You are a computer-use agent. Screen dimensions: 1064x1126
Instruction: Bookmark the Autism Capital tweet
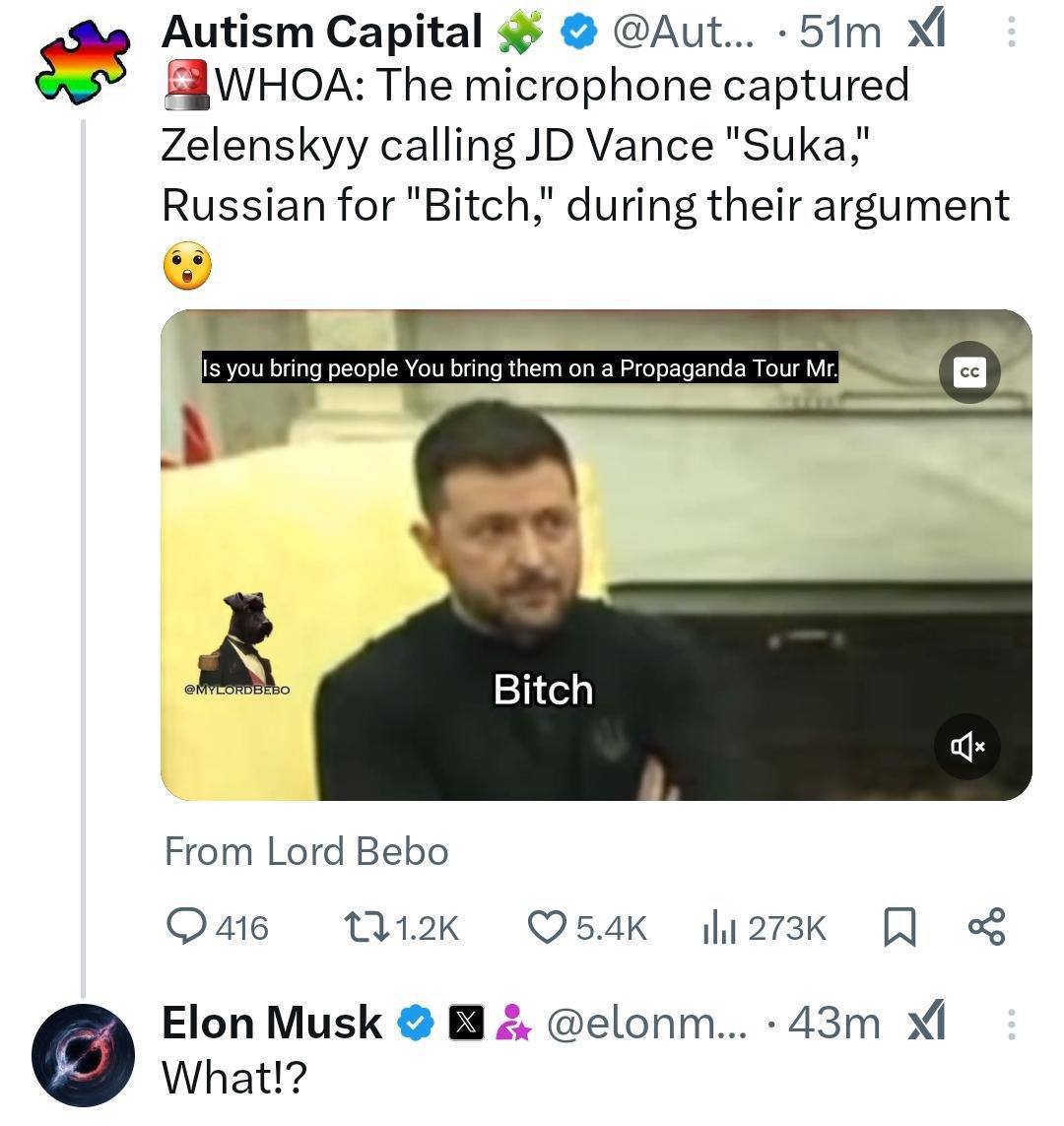(899, 927)
